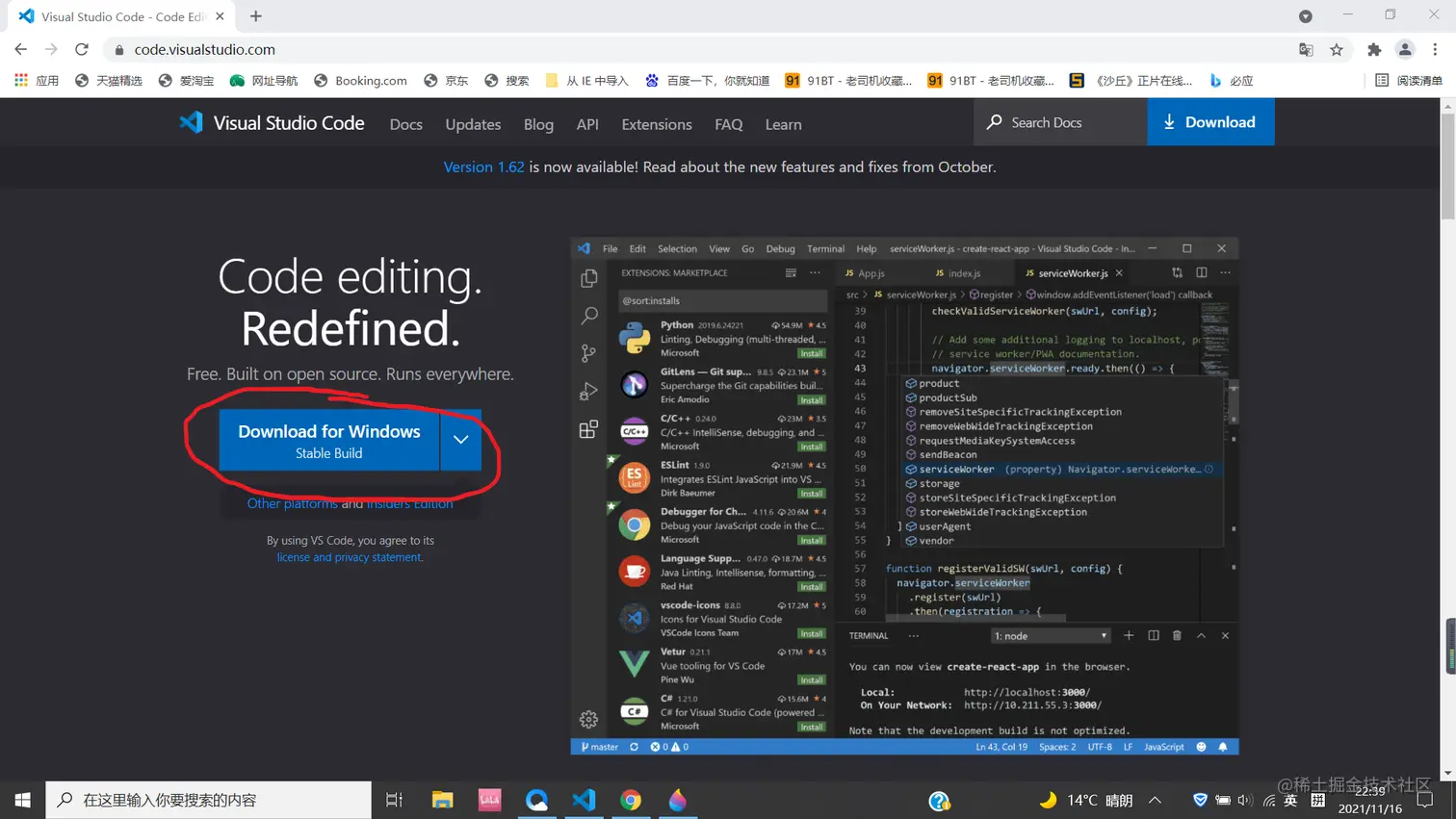Screen dimensions: 1456x819
Task: Open Task View on the taskbar
Action: 394,800
